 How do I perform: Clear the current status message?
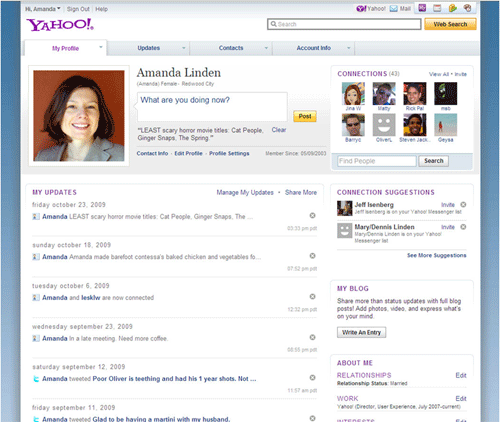tap(279, 130)
